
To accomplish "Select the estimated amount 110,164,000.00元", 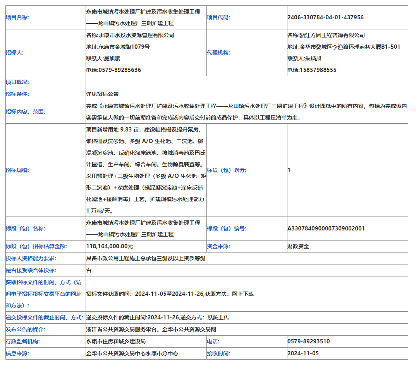I will pyautogui.click(x=109, y=246).
